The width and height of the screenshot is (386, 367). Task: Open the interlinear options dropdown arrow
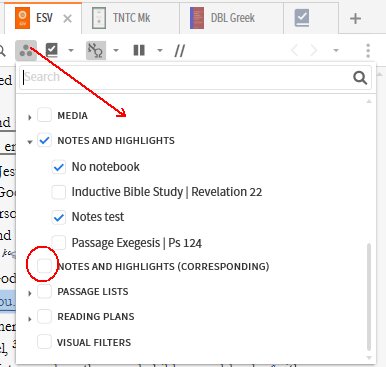pos(116,51)
